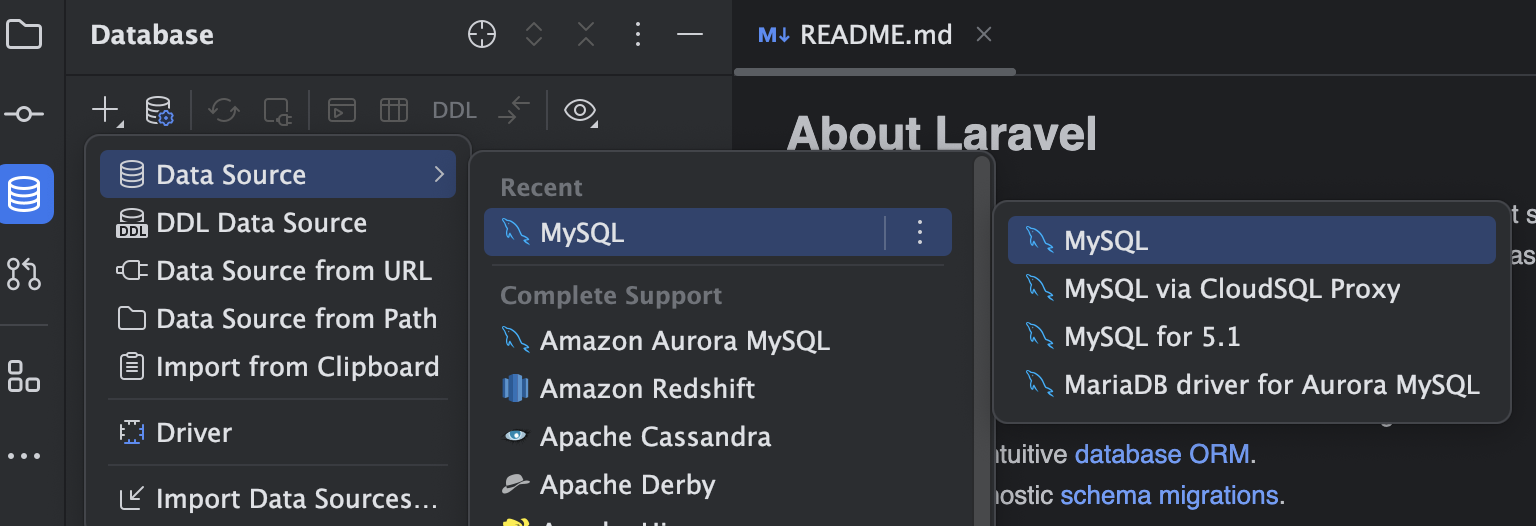
Task: Open Data Source Properties icon
Action: [159, 110]
